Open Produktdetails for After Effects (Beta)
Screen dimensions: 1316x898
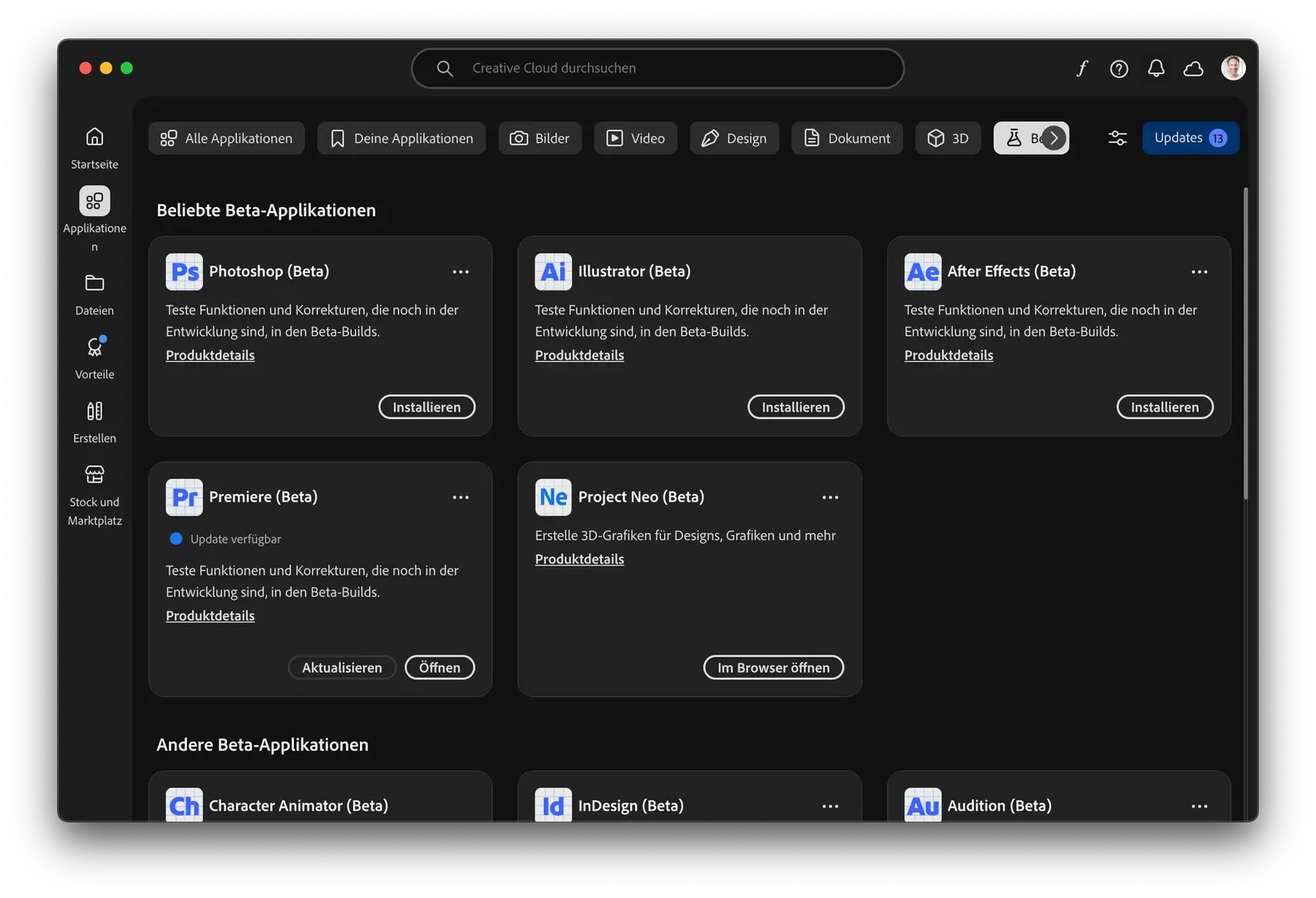(949, 355)
